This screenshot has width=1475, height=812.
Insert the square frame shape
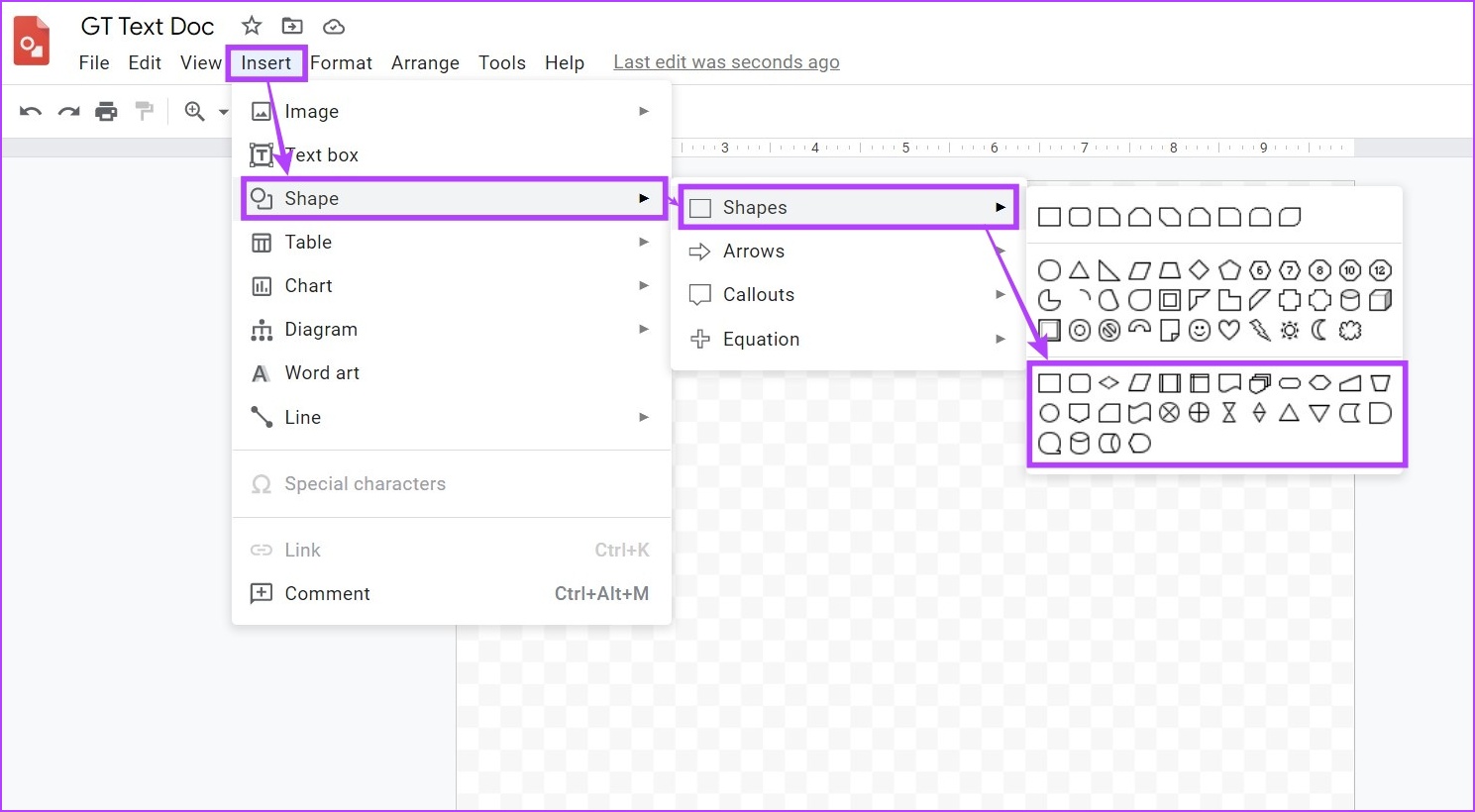[x=1170, y=300]
